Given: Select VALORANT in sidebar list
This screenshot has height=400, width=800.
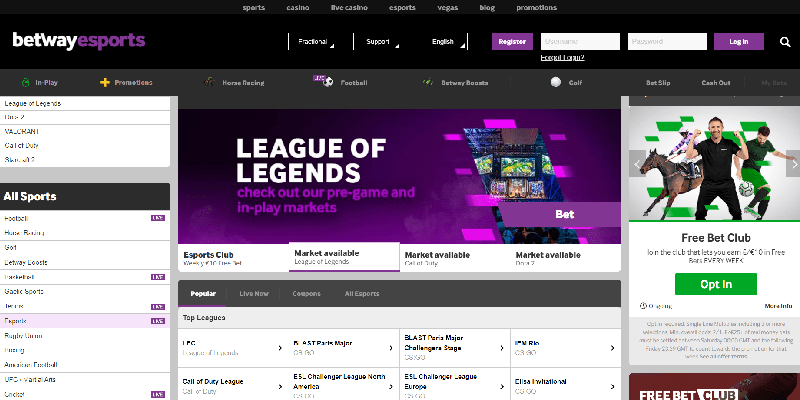Looking at the screenshot, I should click(x=85, y=132).
